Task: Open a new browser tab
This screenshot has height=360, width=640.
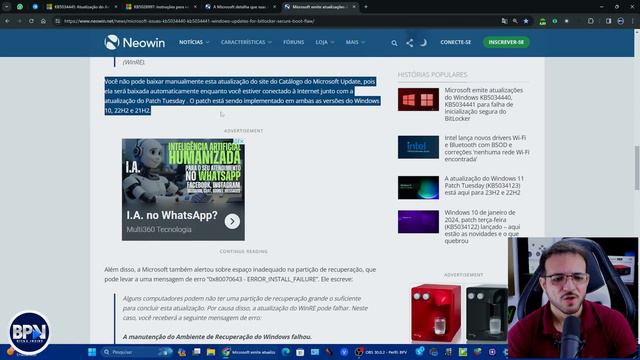Action: pyautogui.click(x=366, y=7)
